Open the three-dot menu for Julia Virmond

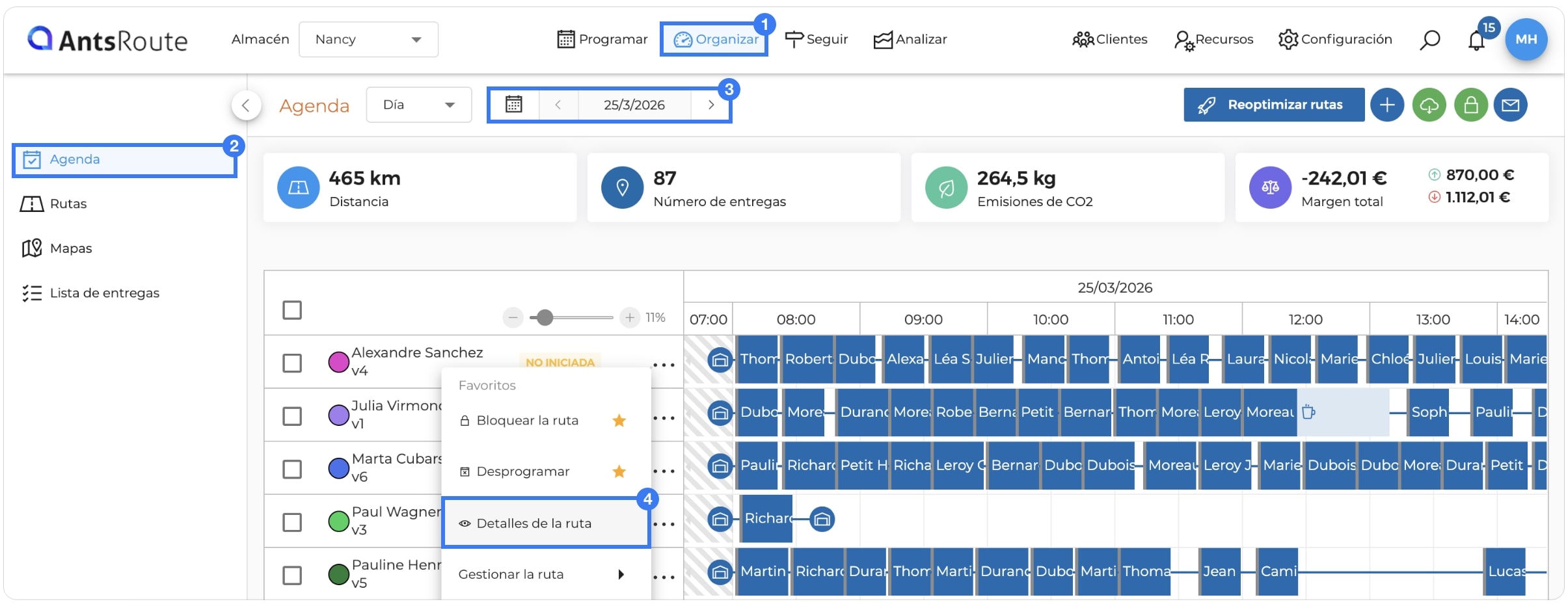pos(664,418)
